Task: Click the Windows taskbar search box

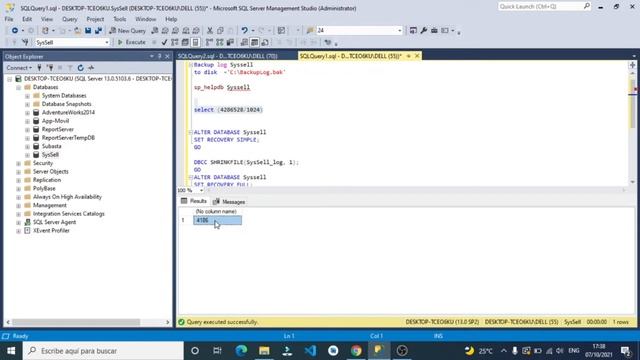Action: (103, 351)
